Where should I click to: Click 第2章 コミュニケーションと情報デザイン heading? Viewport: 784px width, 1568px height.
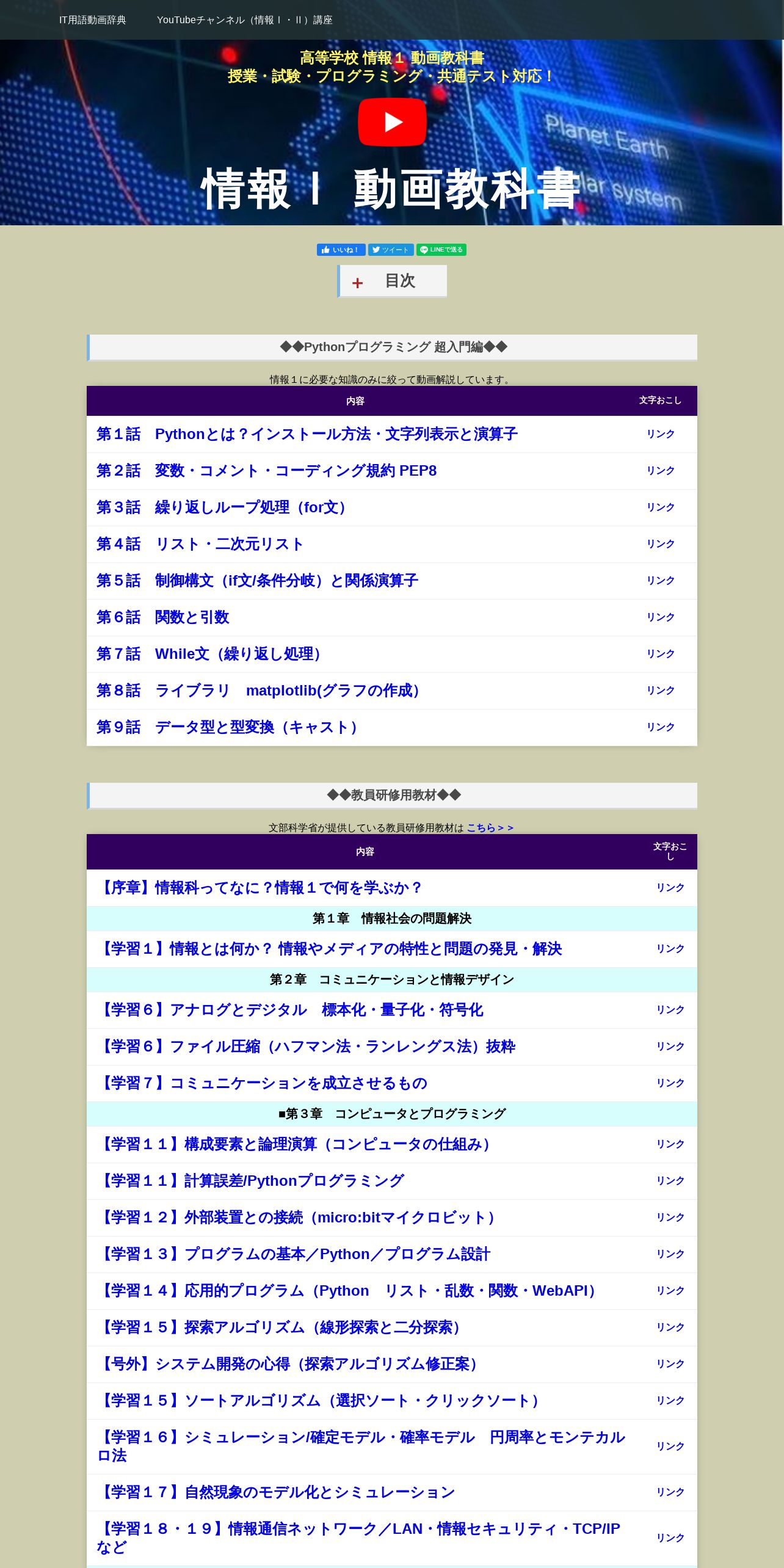392,979
